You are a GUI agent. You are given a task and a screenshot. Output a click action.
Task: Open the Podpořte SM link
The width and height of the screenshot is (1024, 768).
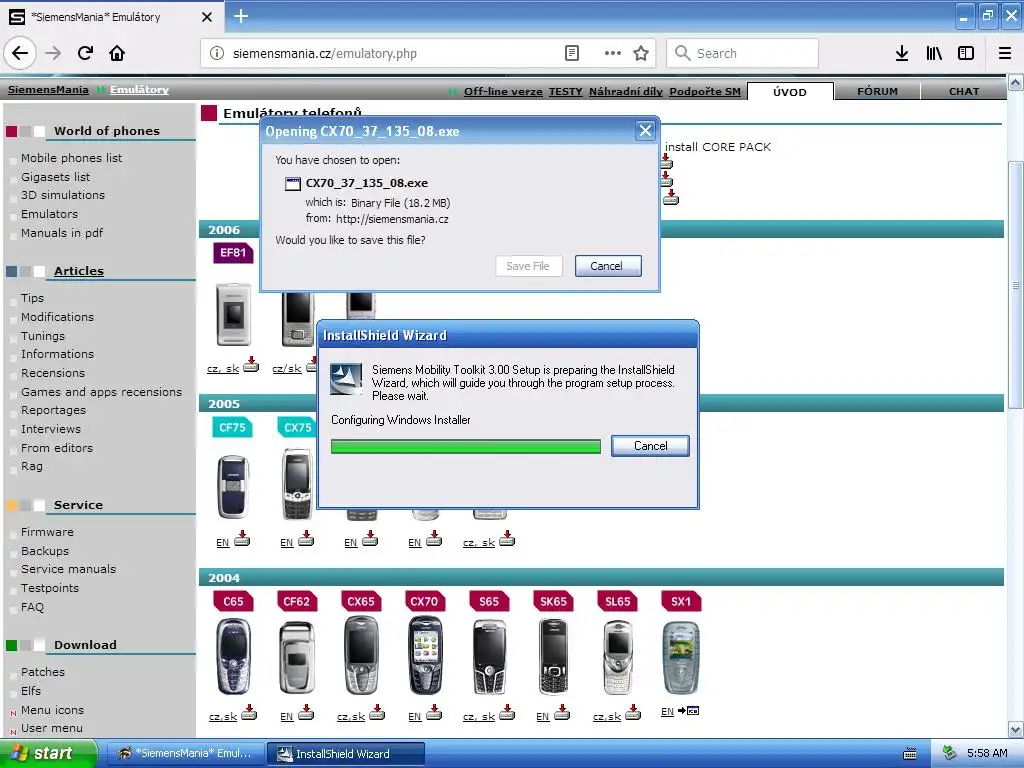pos(705,91)
